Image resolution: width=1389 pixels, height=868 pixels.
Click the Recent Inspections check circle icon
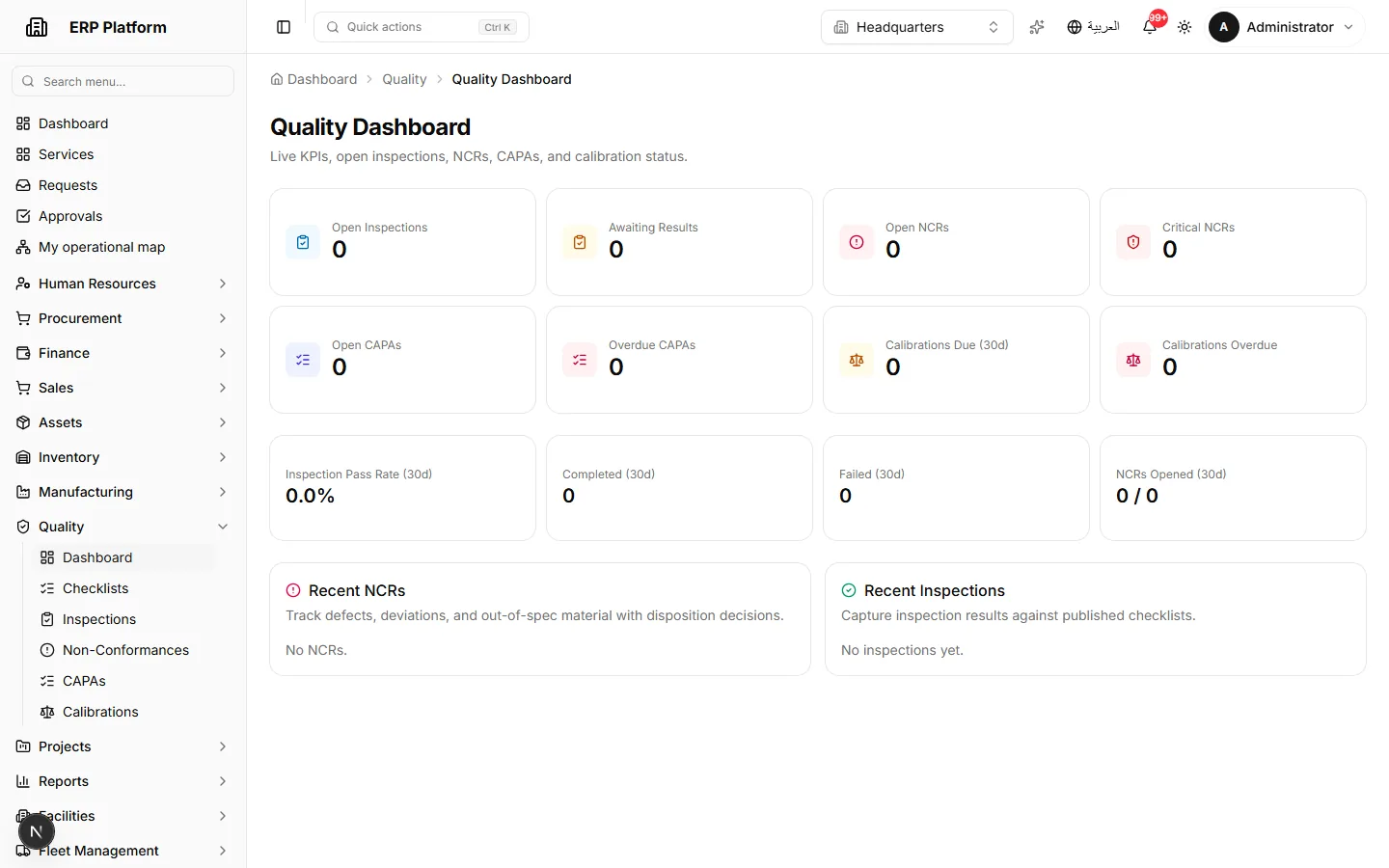click(x=849, y=590)
